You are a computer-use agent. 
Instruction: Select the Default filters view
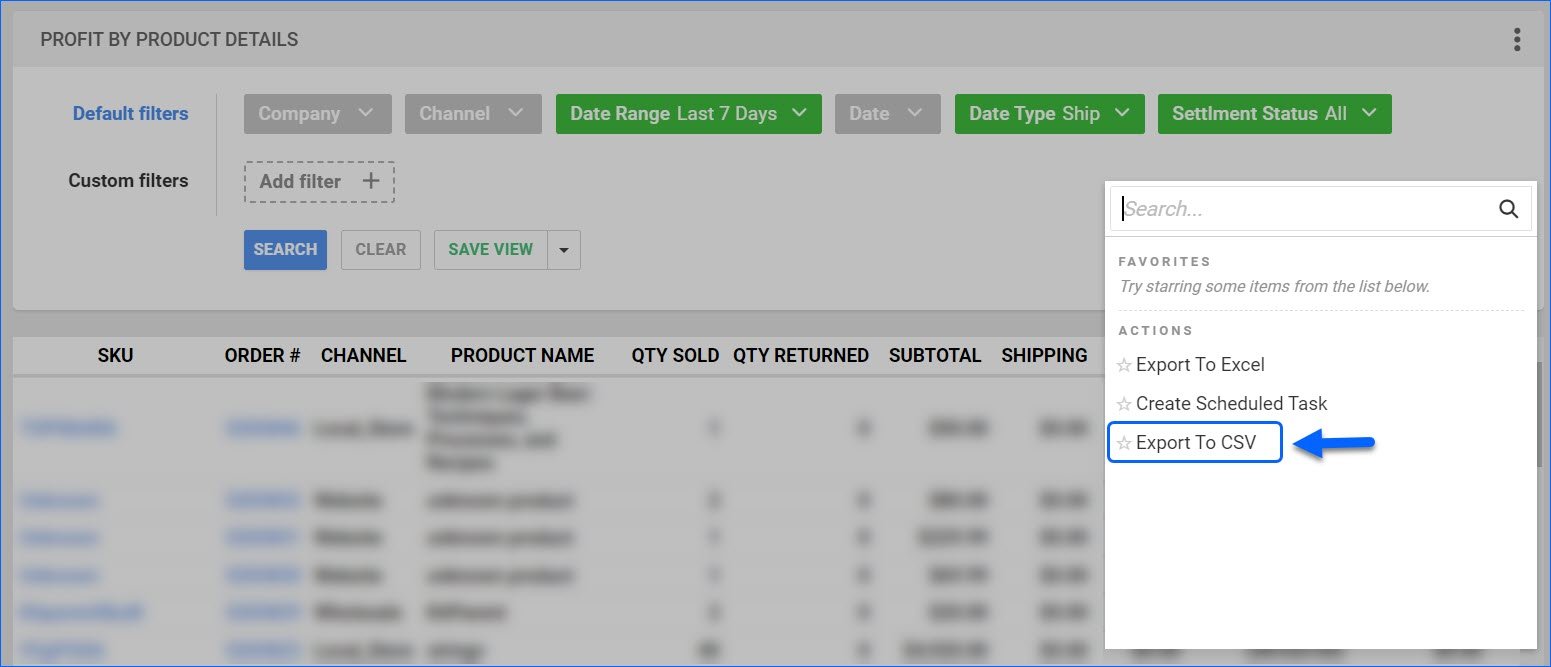(x=130, y=113)
